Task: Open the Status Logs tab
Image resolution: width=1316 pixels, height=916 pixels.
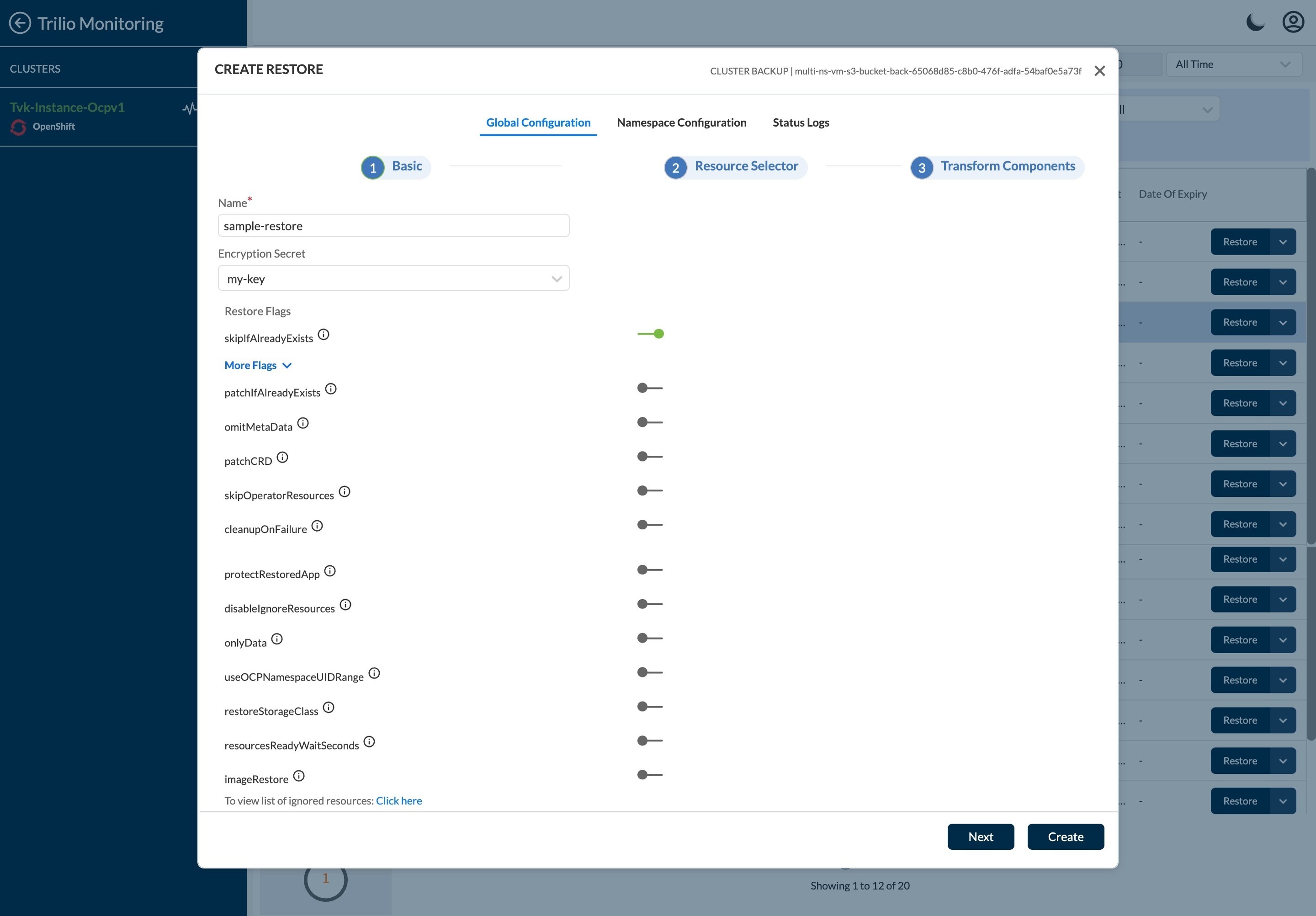Action: click(801, 122)
